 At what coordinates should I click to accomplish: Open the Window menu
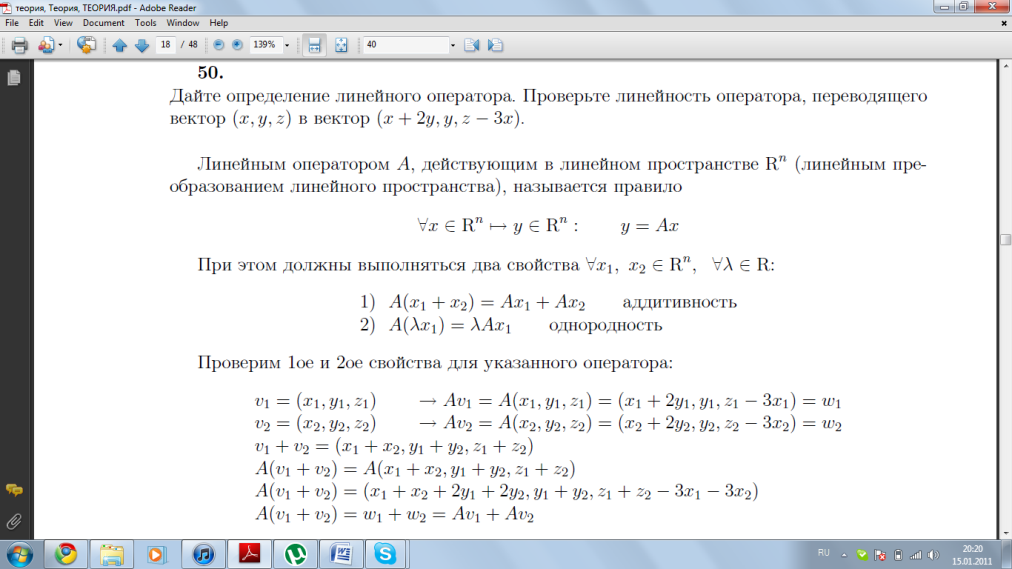[183, 23]
